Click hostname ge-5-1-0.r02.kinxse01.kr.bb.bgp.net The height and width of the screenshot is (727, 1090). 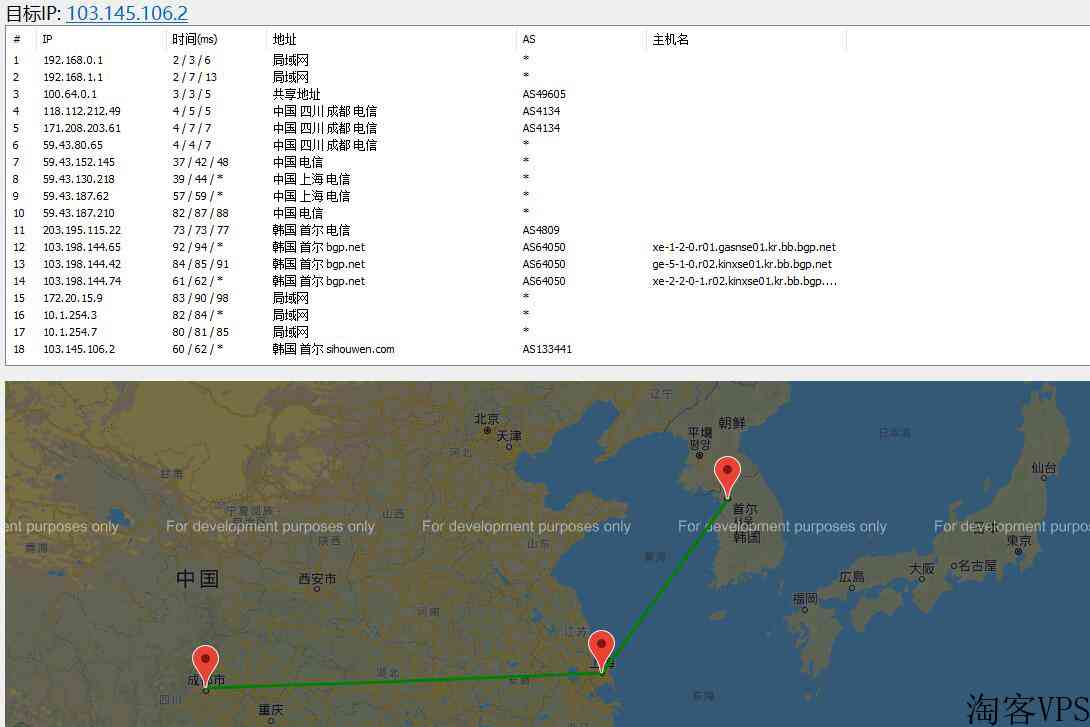[742, 264]
